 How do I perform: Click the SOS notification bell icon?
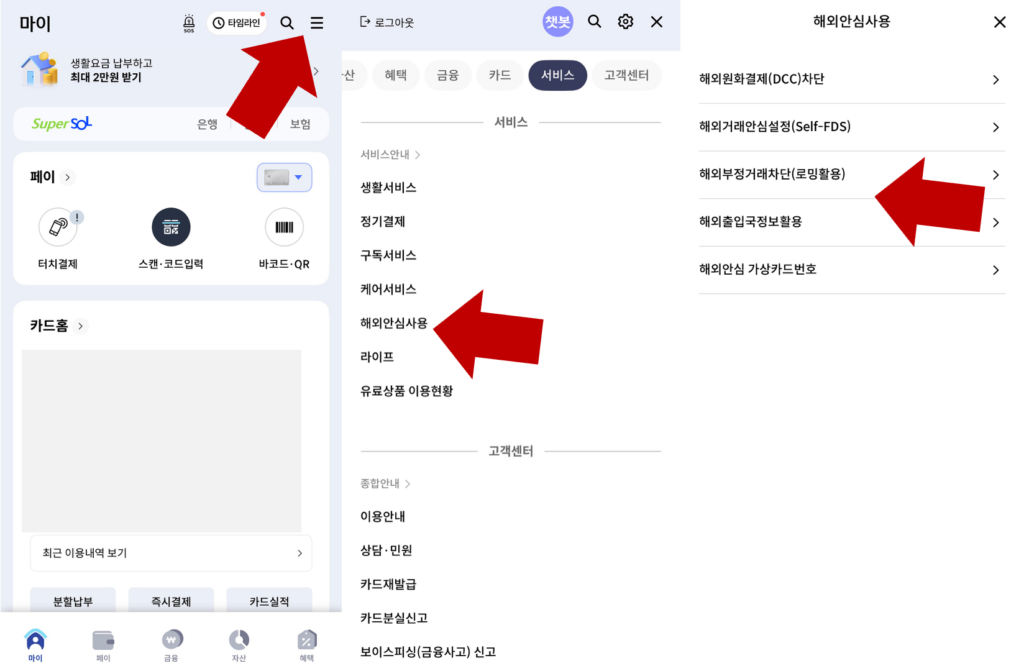point(186,21)
